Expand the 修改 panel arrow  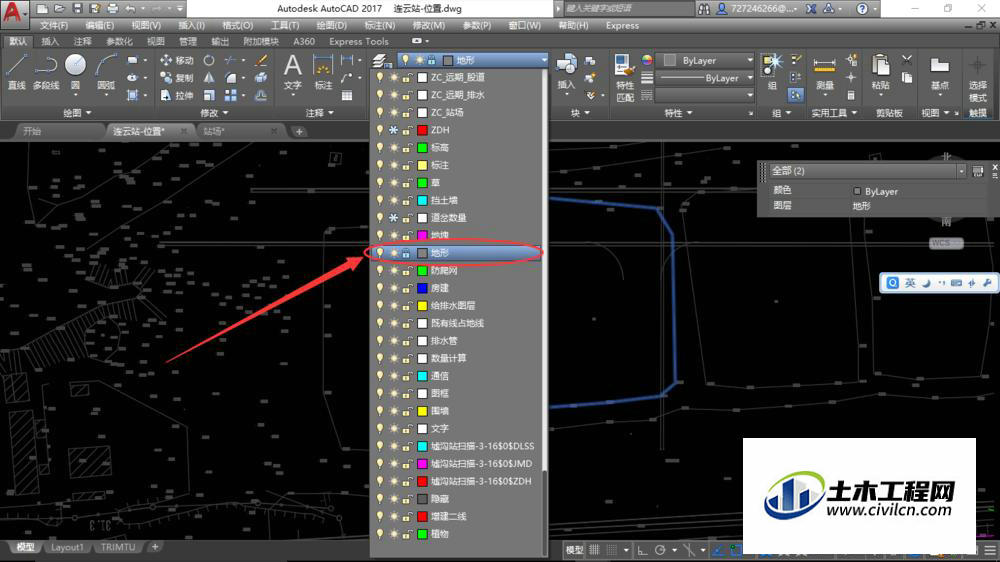click(x=226, y=113)
